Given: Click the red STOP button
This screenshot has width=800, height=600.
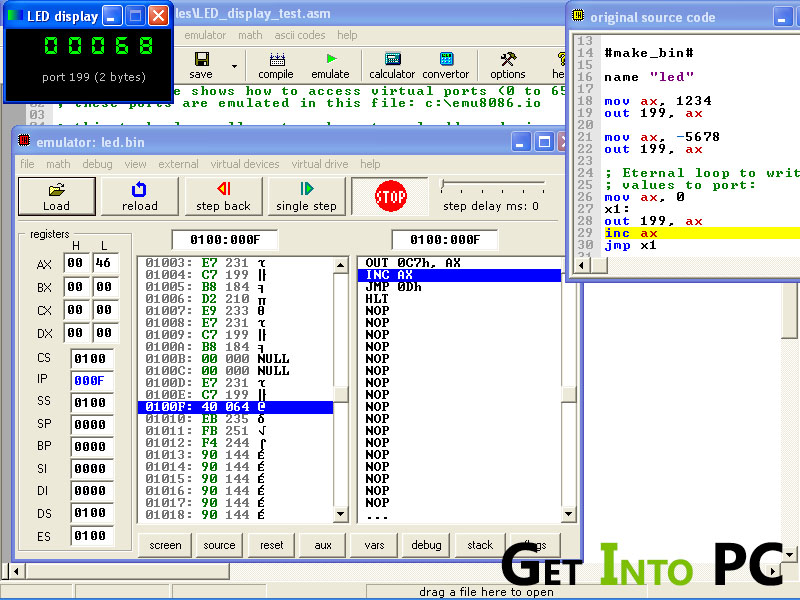Looking at the screenshot, I should pyautogui.click(x=390, y=196).
